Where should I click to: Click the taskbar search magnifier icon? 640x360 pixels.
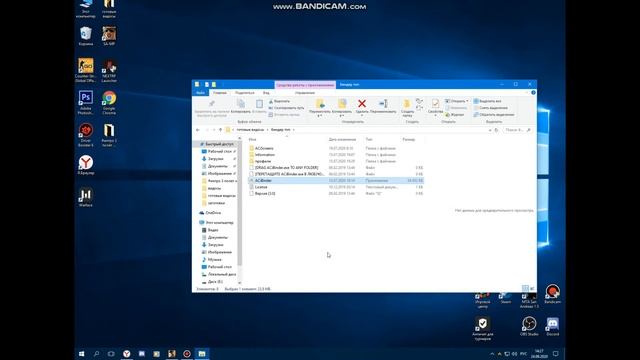pos(96,354)
